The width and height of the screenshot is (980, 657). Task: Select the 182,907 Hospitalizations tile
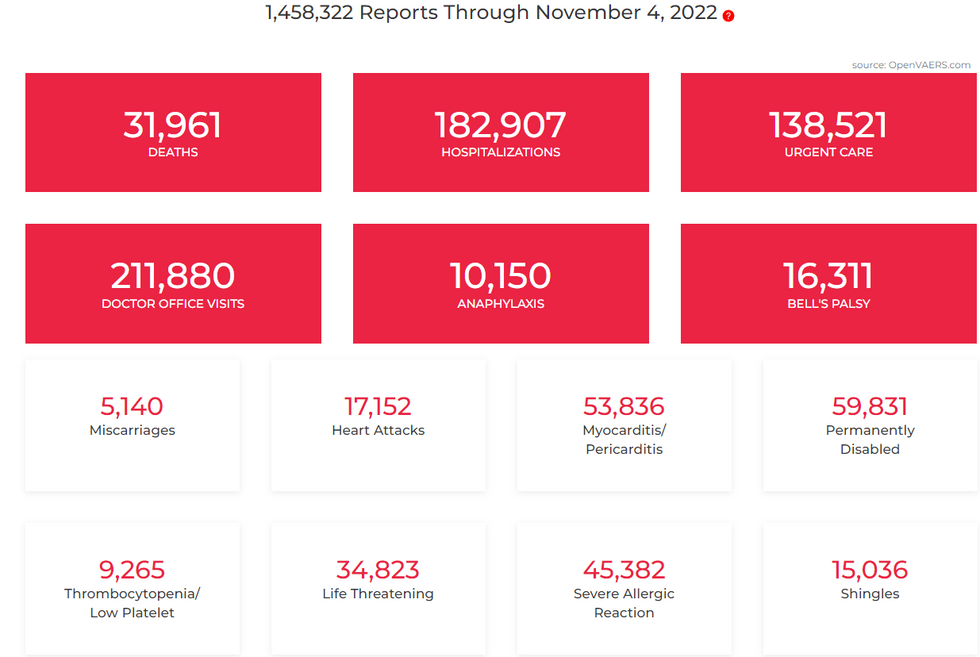click(x=500, y=132)
